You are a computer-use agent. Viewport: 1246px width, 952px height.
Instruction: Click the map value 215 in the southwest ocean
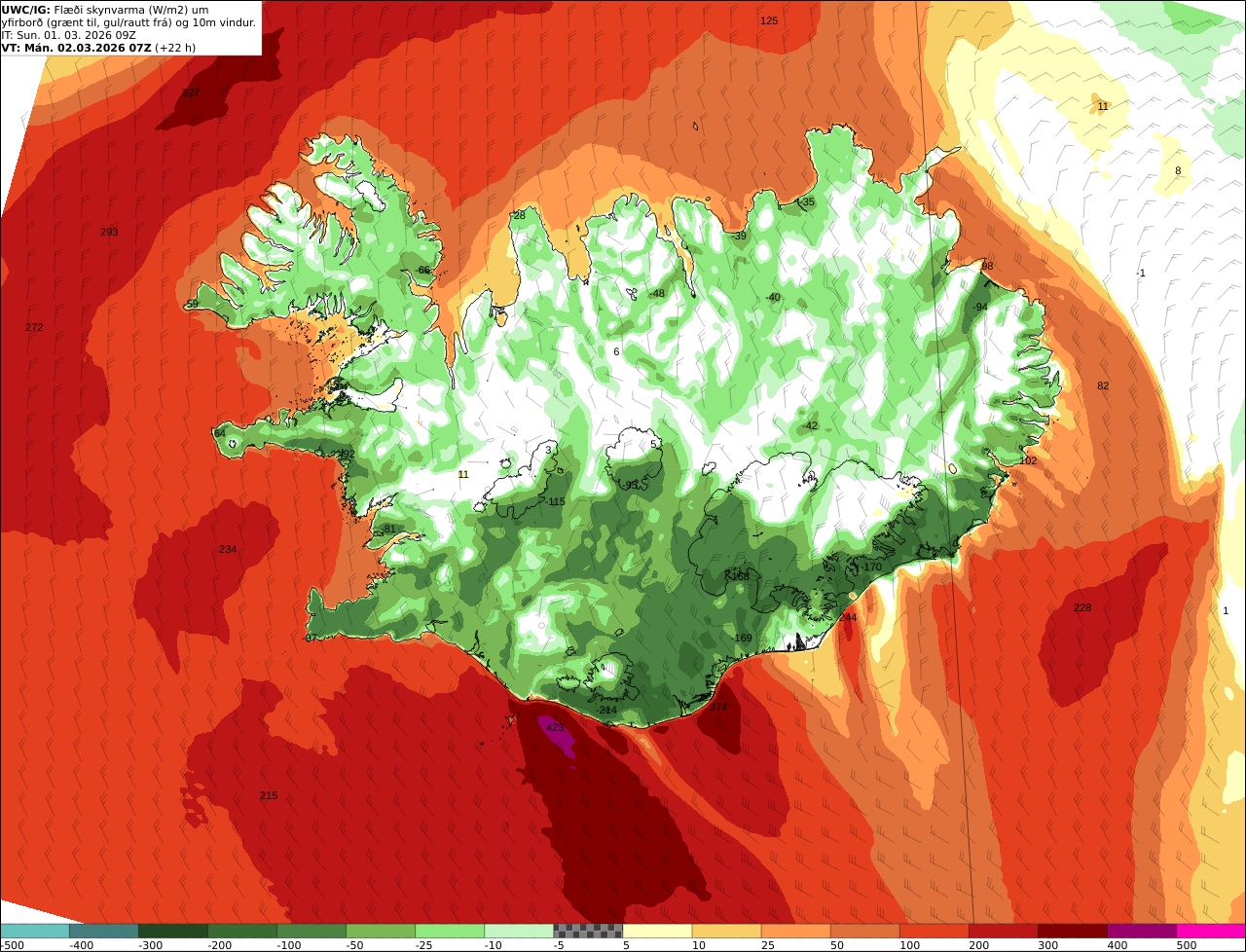point(269,796)
